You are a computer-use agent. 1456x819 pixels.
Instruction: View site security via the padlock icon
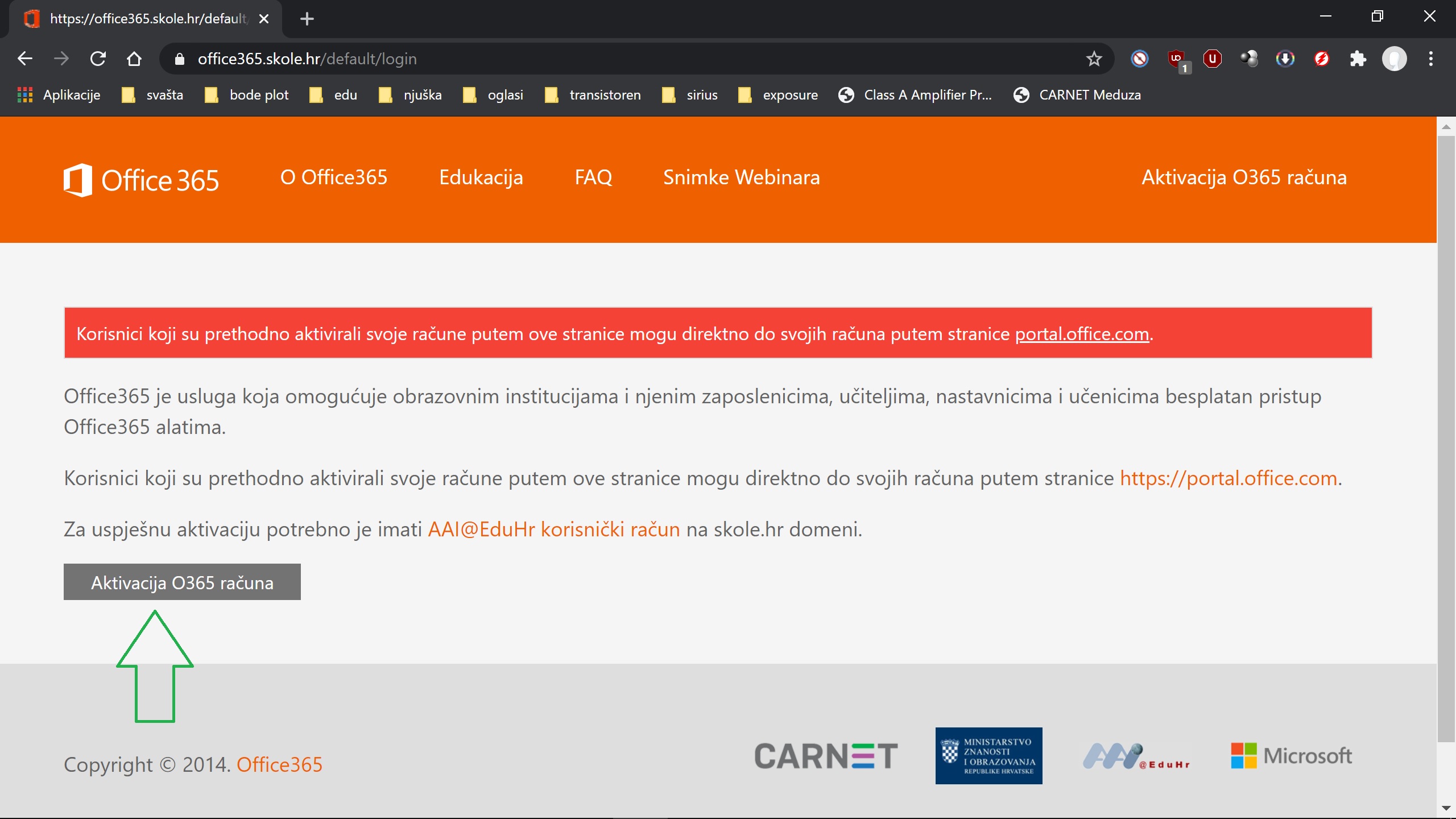[180, 59]
